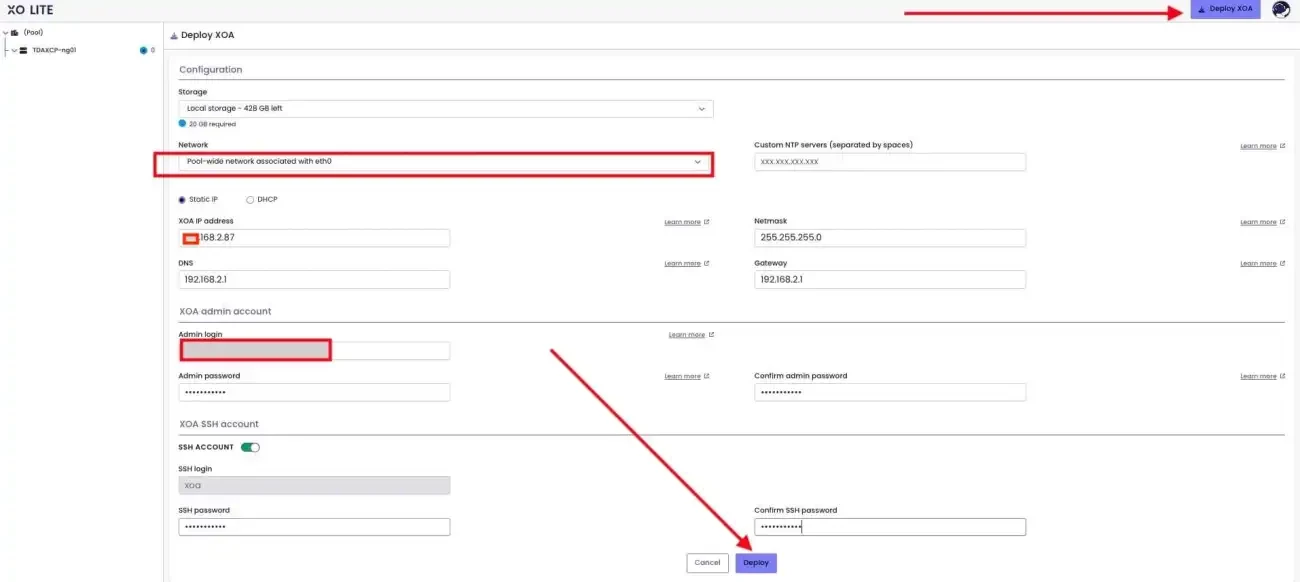Click the Configuration section heading
Viewport: 1300px width, 582px height.
coord(211,70)
